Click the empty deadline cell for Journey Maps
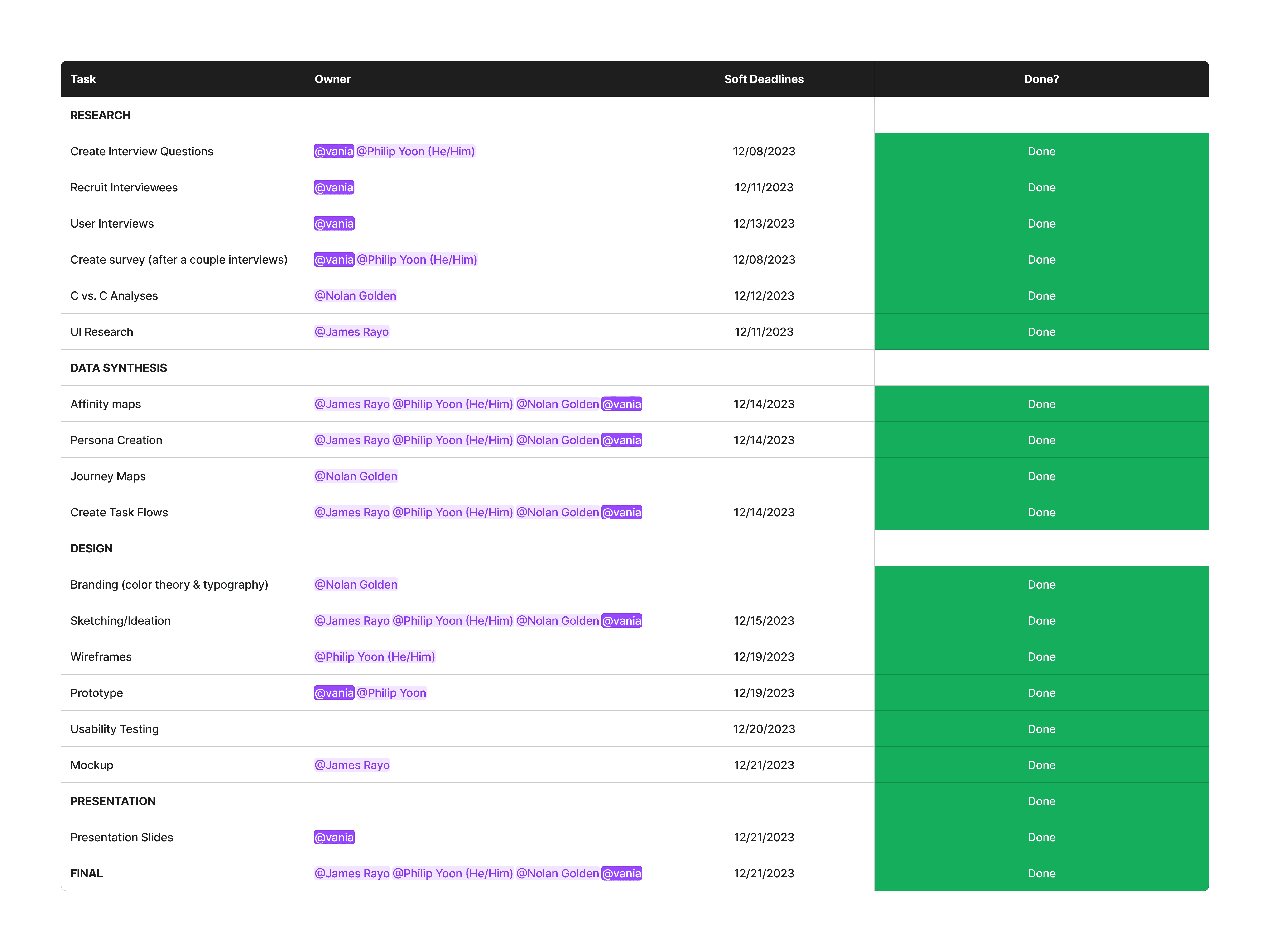This screenshot has width=1270, height=952. click(763, 476)
